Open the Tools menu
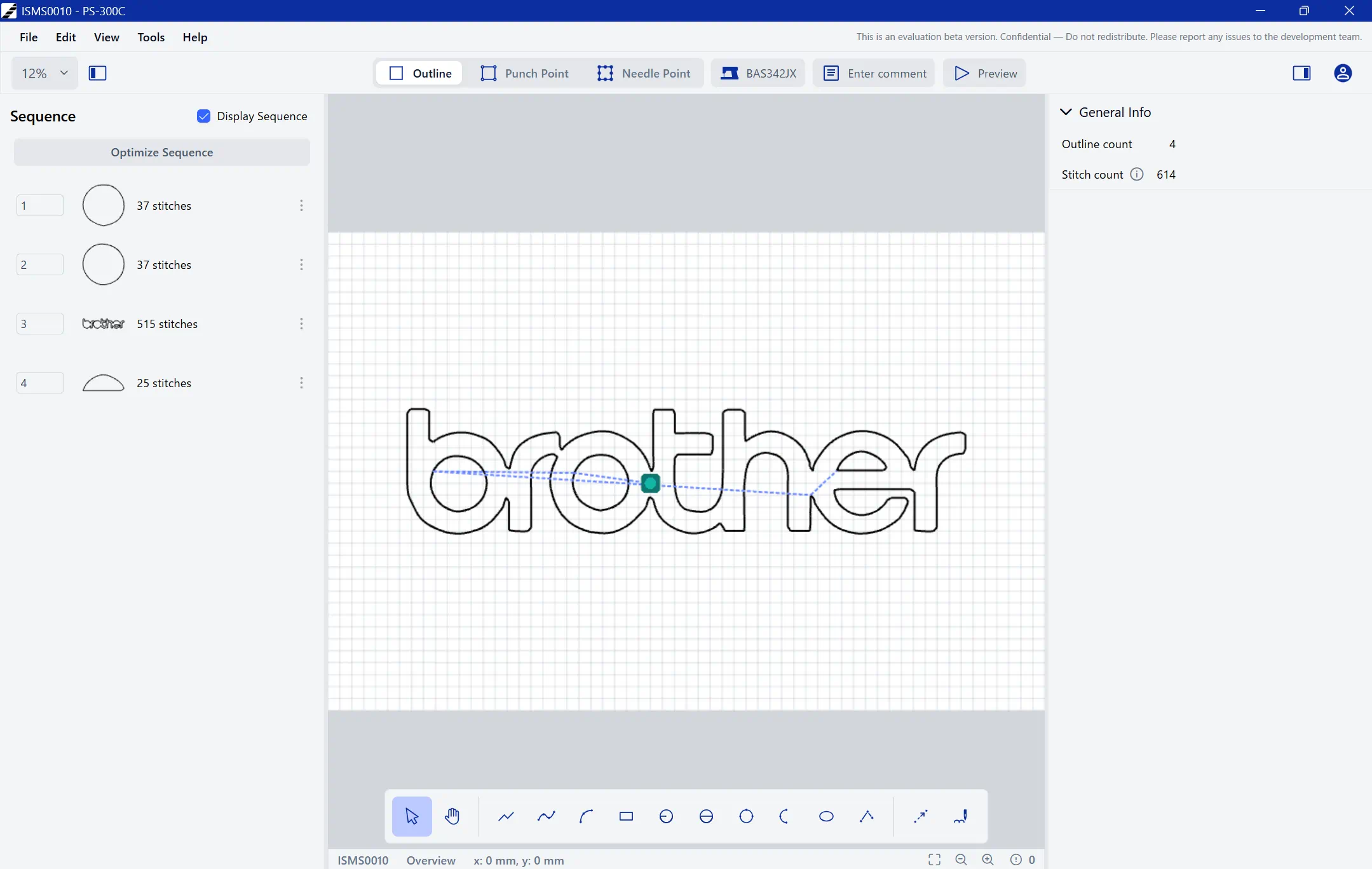The width and height of the screenshot is (1372, 869). click(x=151, y=37)
